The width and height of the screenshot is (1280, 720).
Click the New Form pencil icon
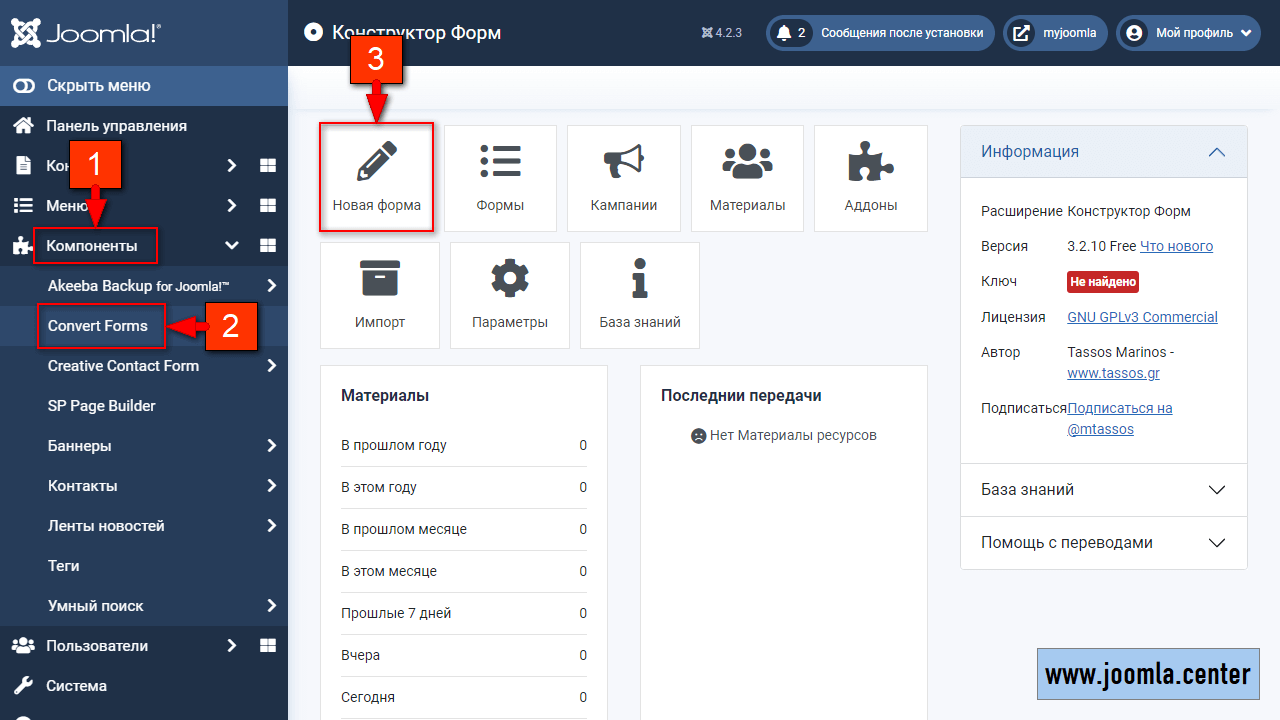pyautogui.click(x=376, y=163)
